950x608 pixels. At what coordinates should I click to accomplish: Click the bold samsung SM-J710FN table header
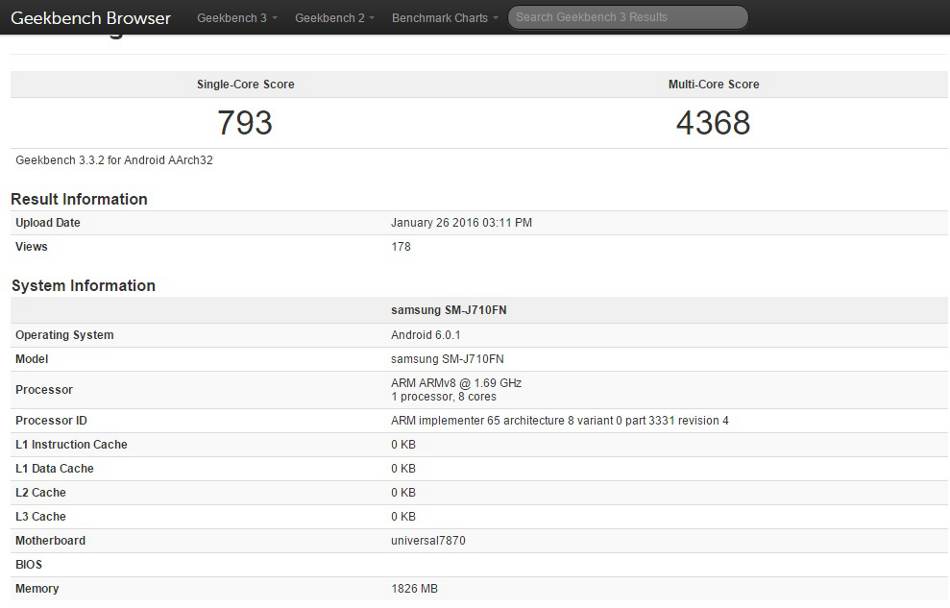coord(448,310)
